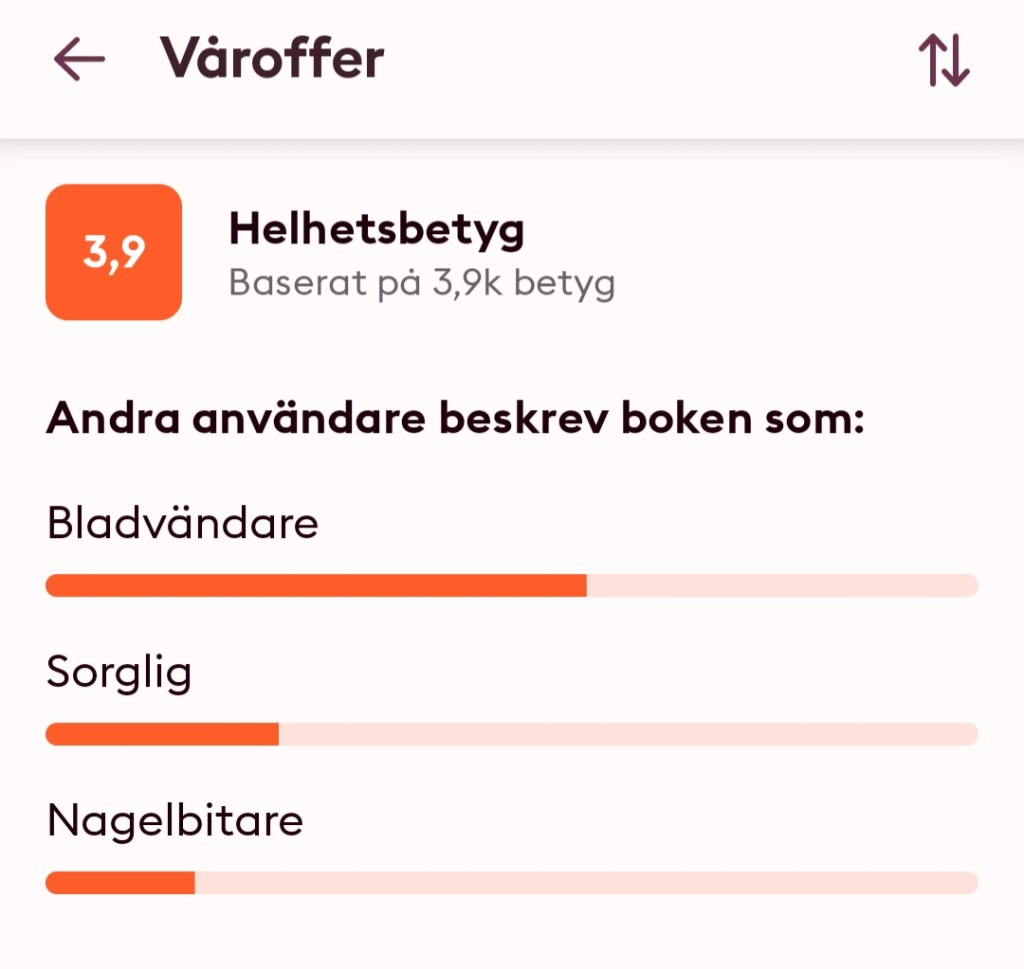The width and height of the screenshot is (1024, 969).
Task: Click the Våroffer page title
Action: coord(272,59)
